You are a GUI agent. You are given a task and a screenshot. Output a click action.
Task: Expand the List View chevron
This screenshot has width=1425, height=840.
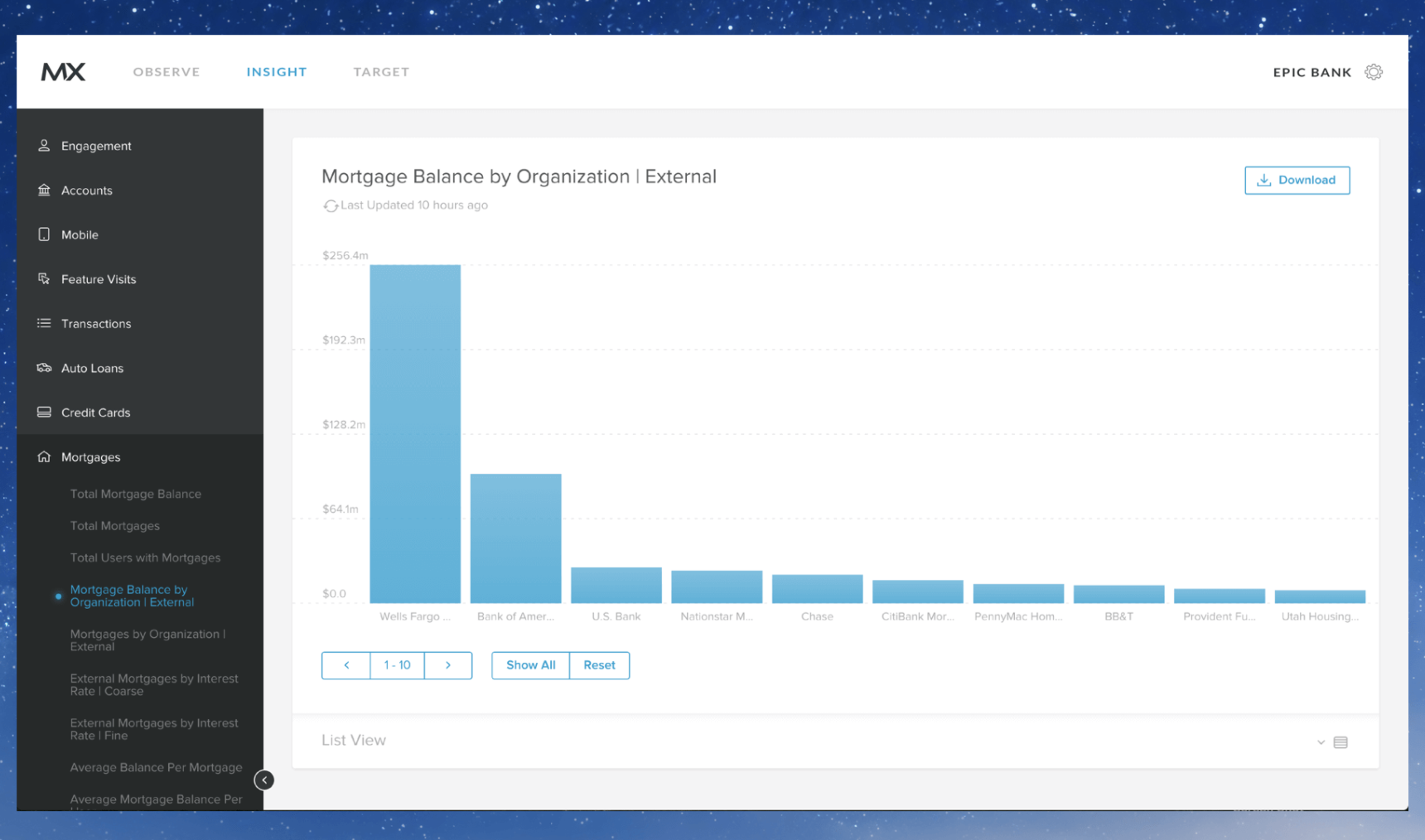pos(1321,742)
